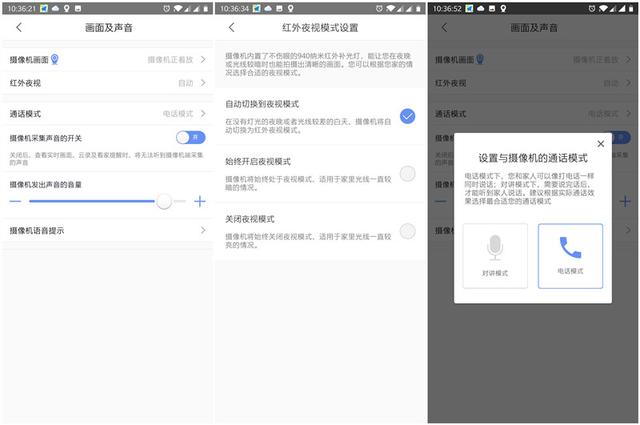Tap 自动切换到夜视模式 title text
This screenshot has height=425, width=640.
pos(262,104)
